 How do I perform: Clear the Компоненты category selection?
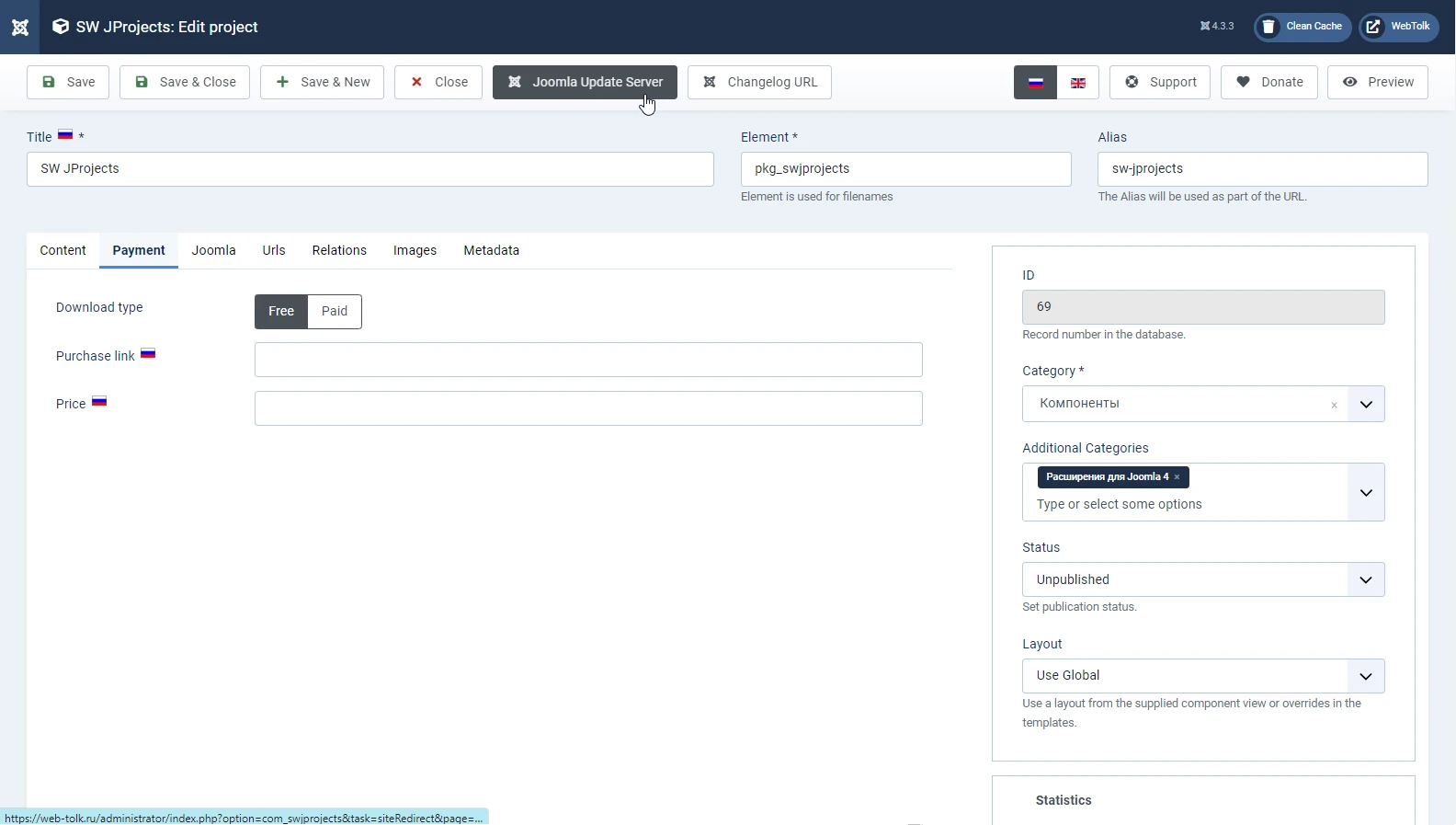[x=1334, y=405]
